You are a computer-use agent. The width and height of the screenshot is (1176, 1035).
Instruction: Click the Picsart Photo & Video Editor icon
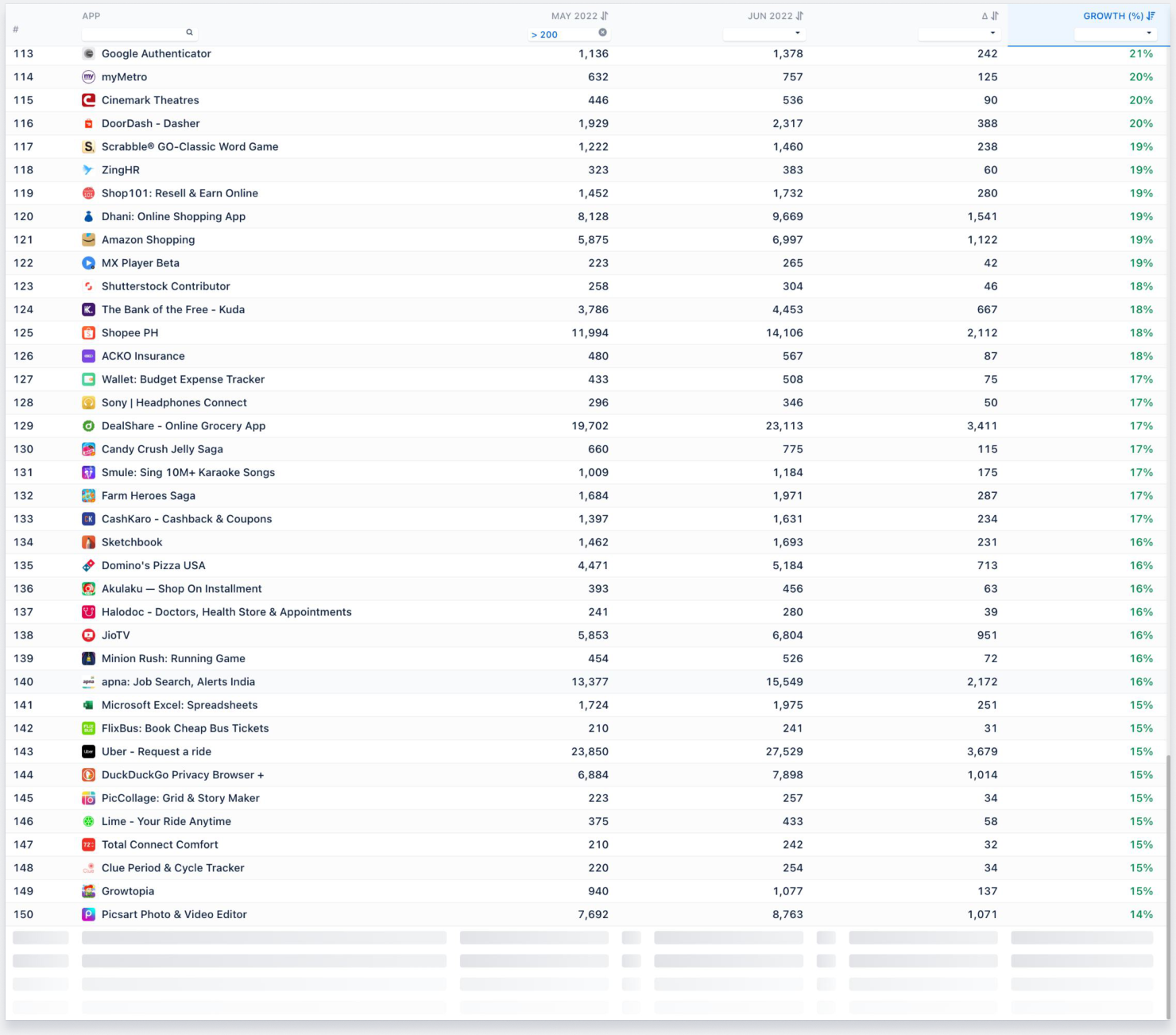[89, 915]
